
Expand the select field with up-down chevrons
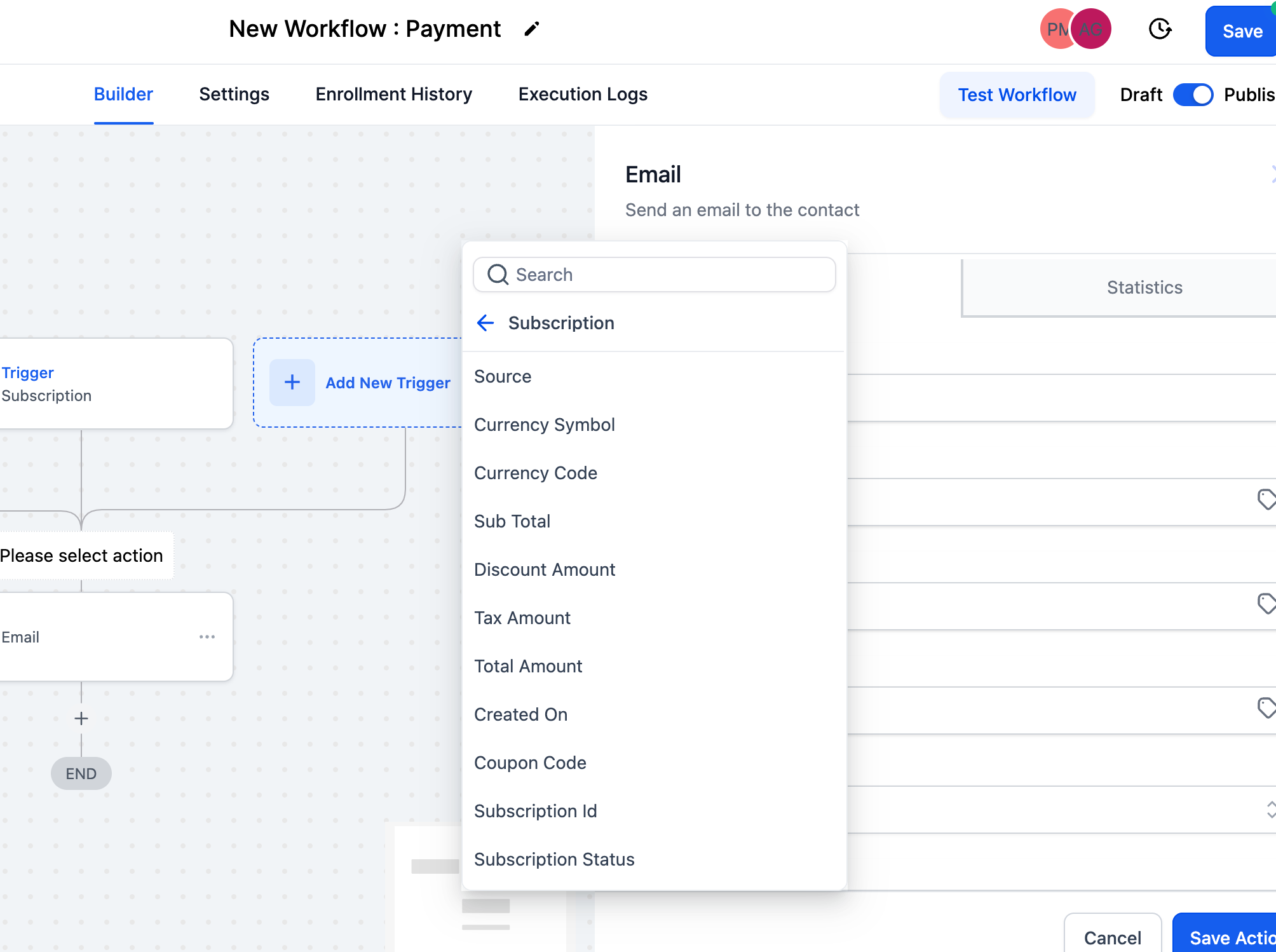pos(1270,810)
